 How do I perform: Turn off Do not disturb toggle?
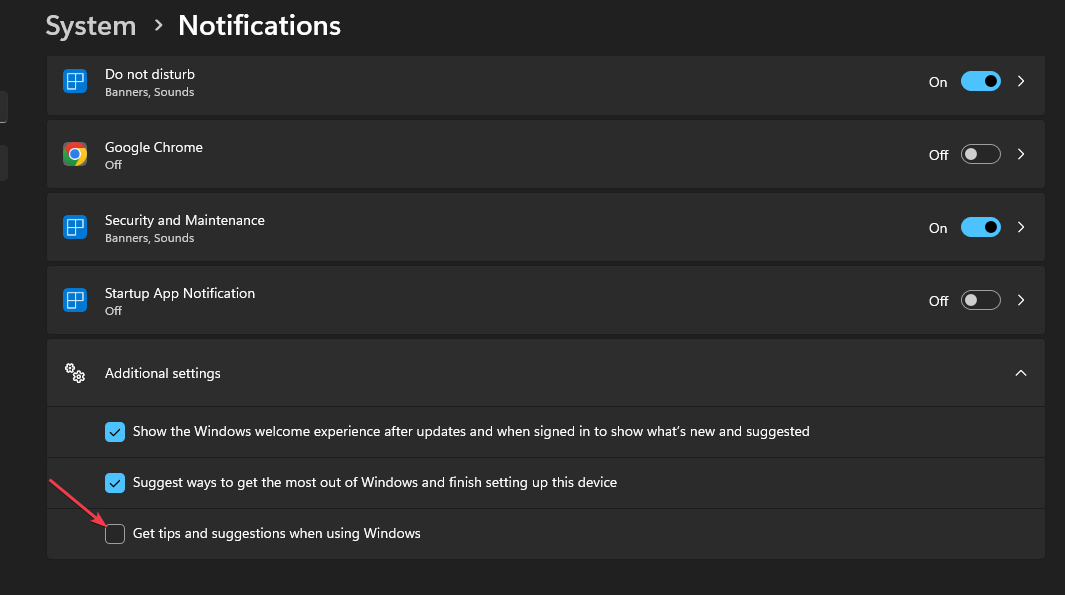tap(980, 81)
